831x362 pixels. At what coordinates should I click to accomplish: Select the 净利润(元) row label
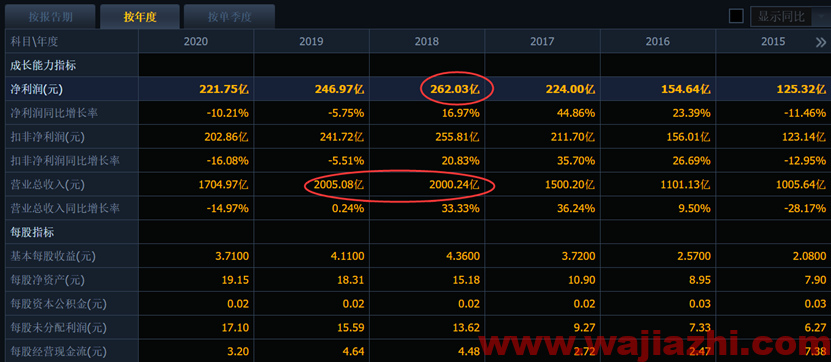click(x=37, y=90)
